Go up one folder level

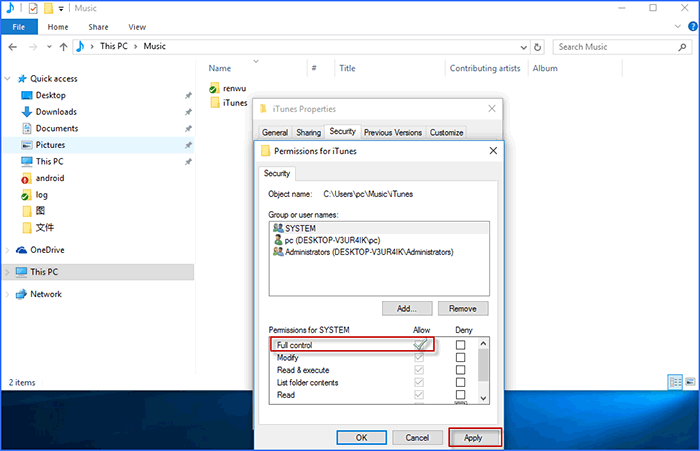(x=63, y=46)
